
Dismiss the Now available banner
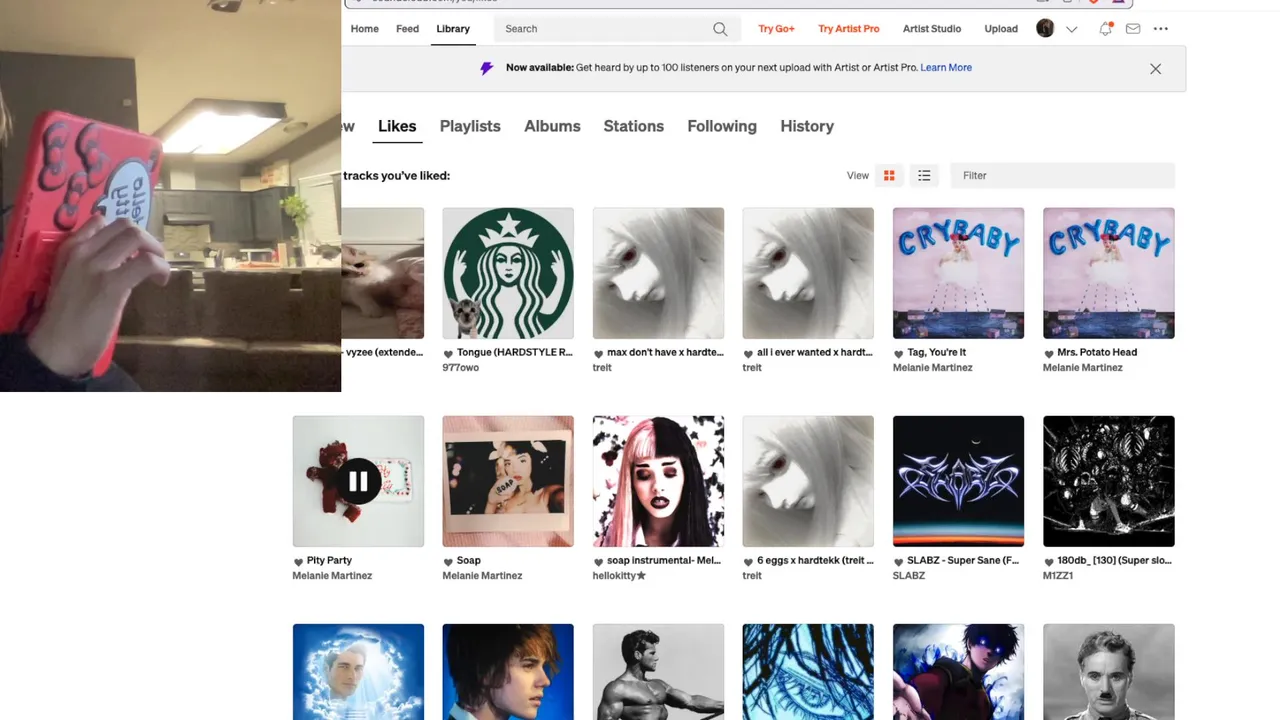click(x=1155, y=69)
